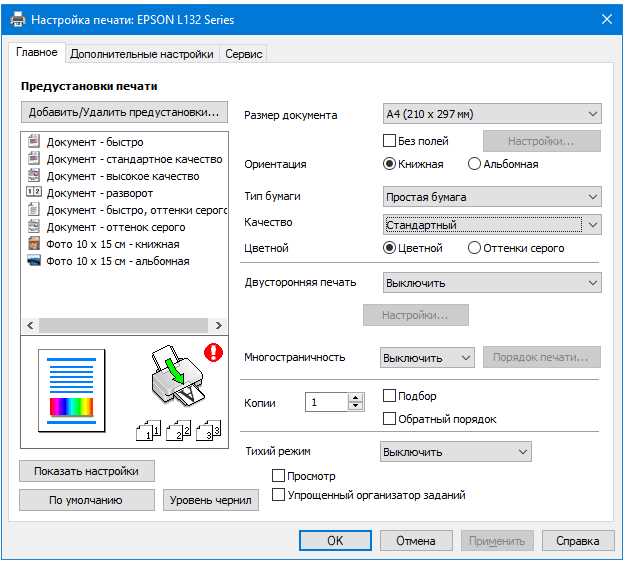Click the red exclamation warning icon
This screenshot has height=565, width=626.
point(214,353)
